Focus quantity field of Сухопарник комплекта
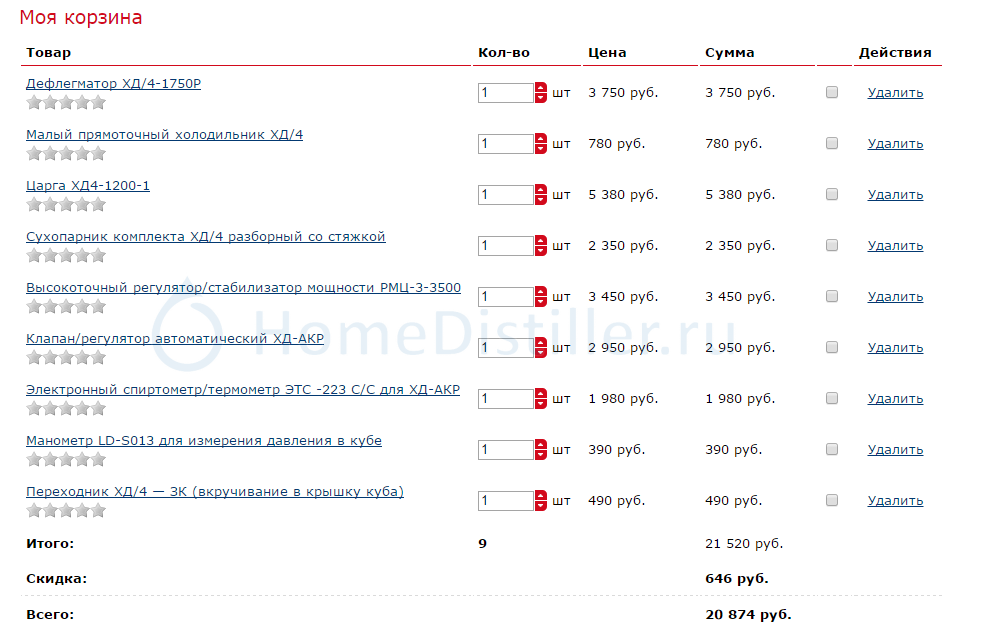This screenshot has width=985, height=644. click(506, 246)
